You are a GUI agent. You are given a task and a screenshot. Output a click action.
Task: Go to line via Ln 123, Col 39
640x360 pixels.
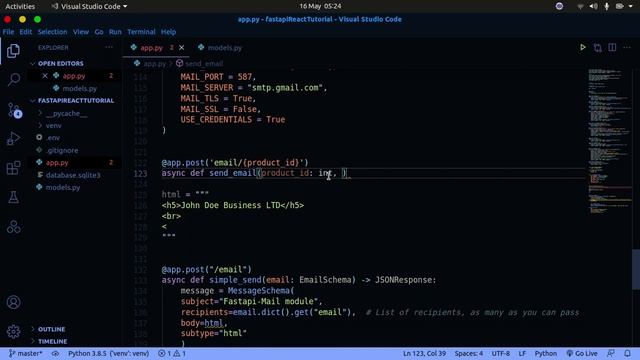click(x=424, y=353)
